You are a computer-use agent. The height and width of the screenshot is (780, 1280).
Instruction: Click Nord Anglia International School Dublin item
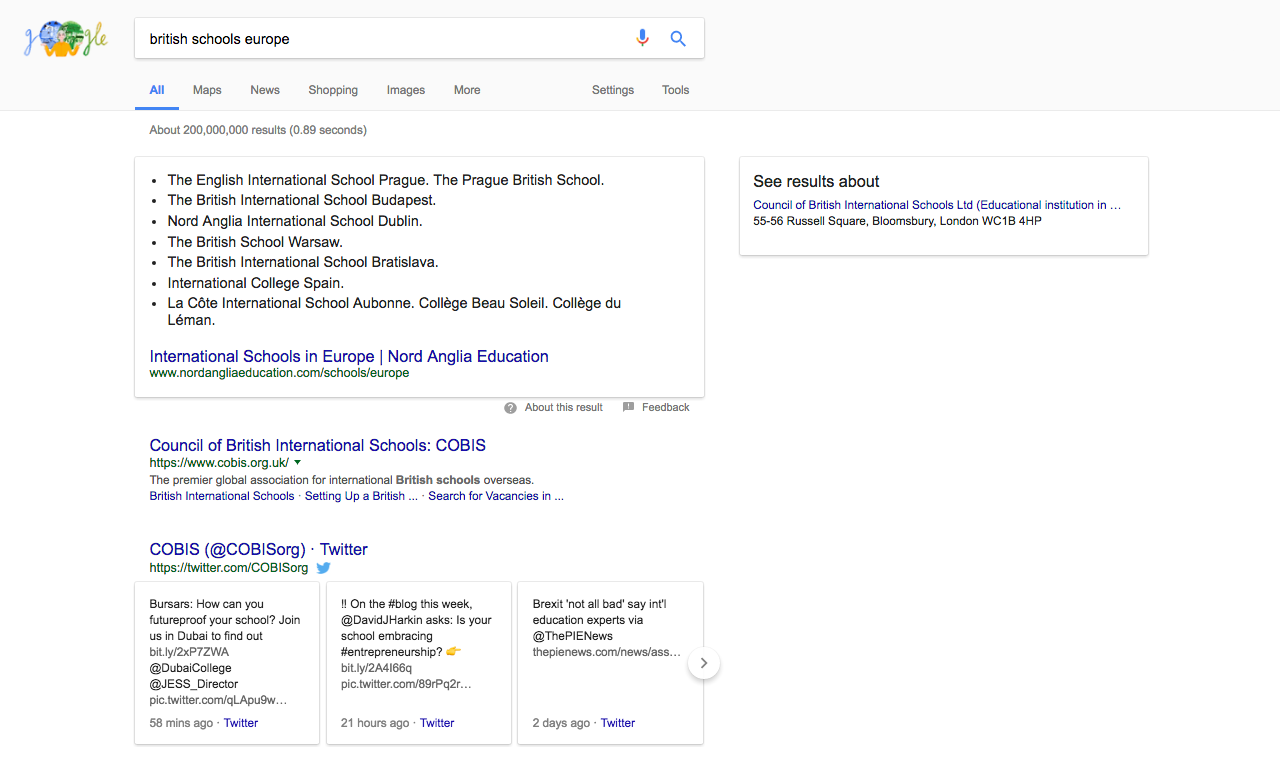pyautogui.click(x=295, y=221)
